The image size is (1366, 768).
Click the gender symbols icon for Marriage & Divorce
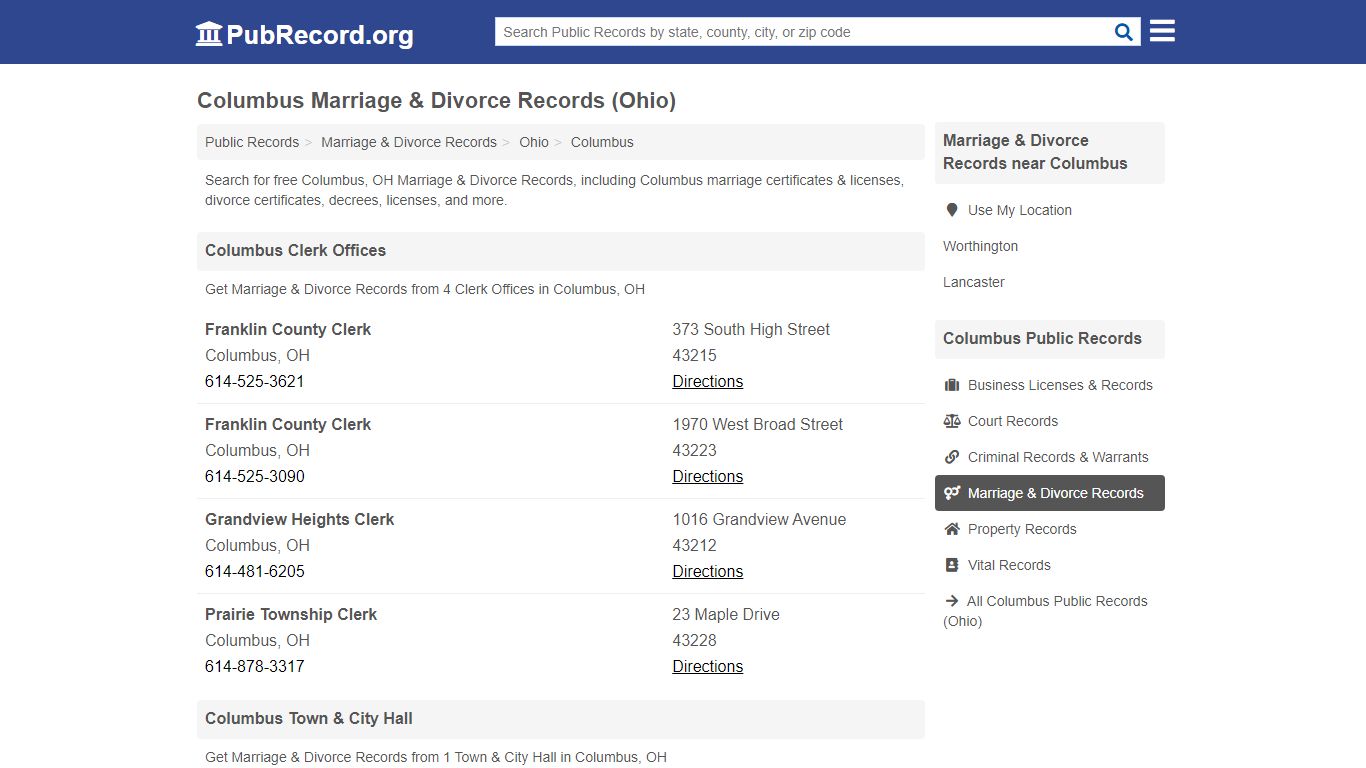click(x=952, y=493)
